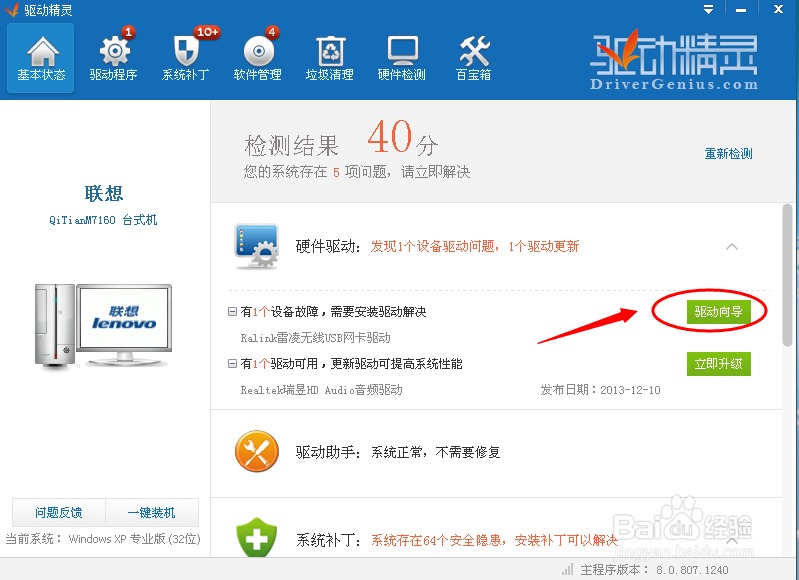Image resolution: width=799 pixels, height=580 pixels.
Task: Click 发现1个设备驱动问题 red warning text
Action: (x=475, y=247)
